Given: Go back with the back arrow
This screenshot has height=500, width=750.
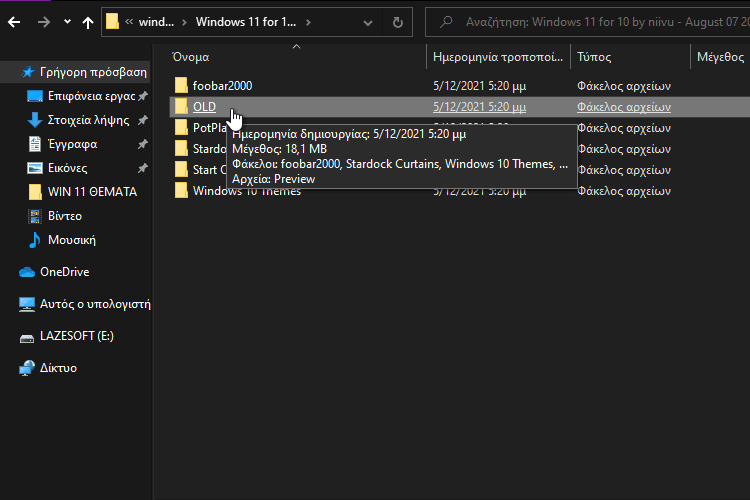Looking at the screenshot, I should point(14,22).
